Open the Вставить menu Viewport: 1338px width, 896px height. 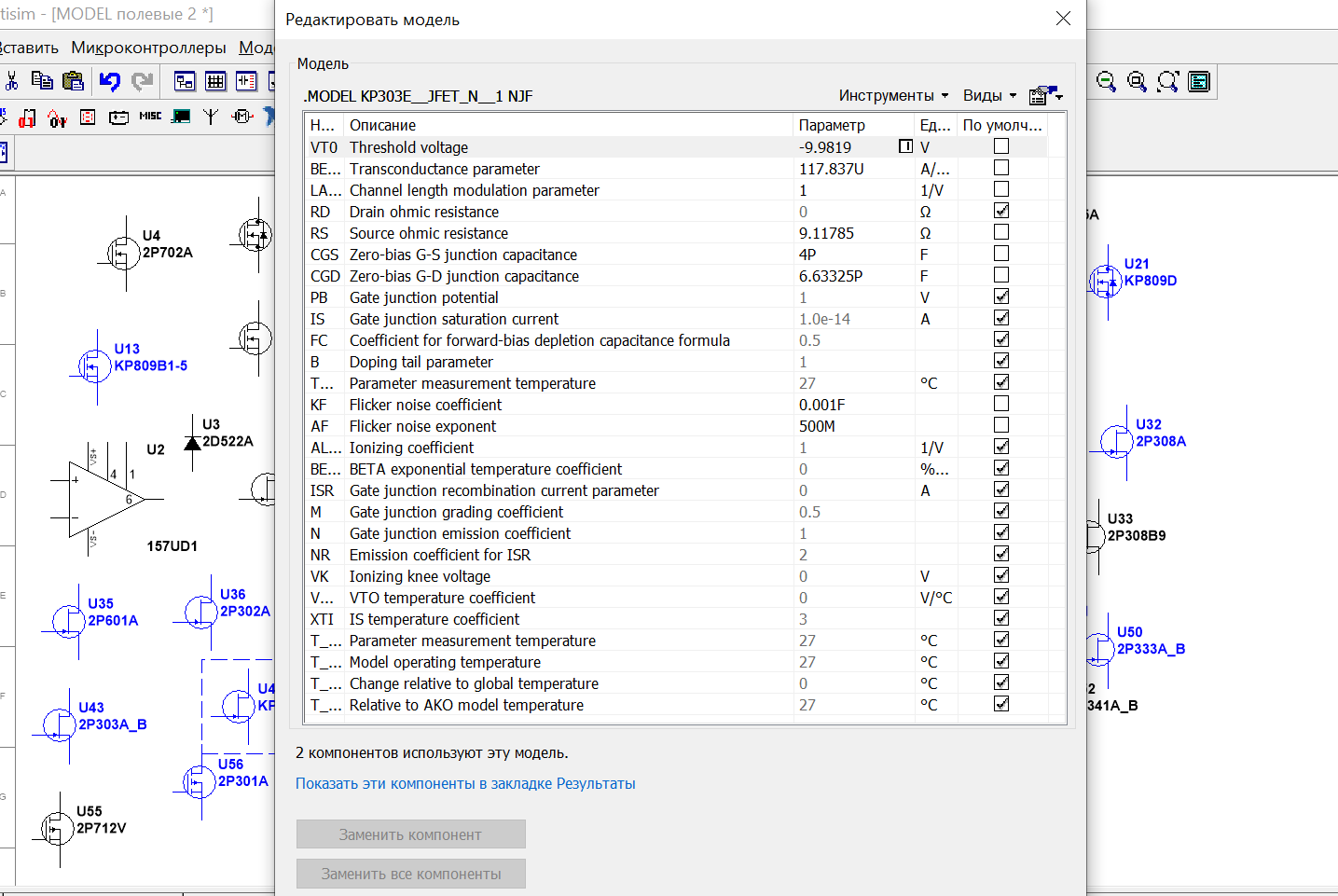coord(28,48)
